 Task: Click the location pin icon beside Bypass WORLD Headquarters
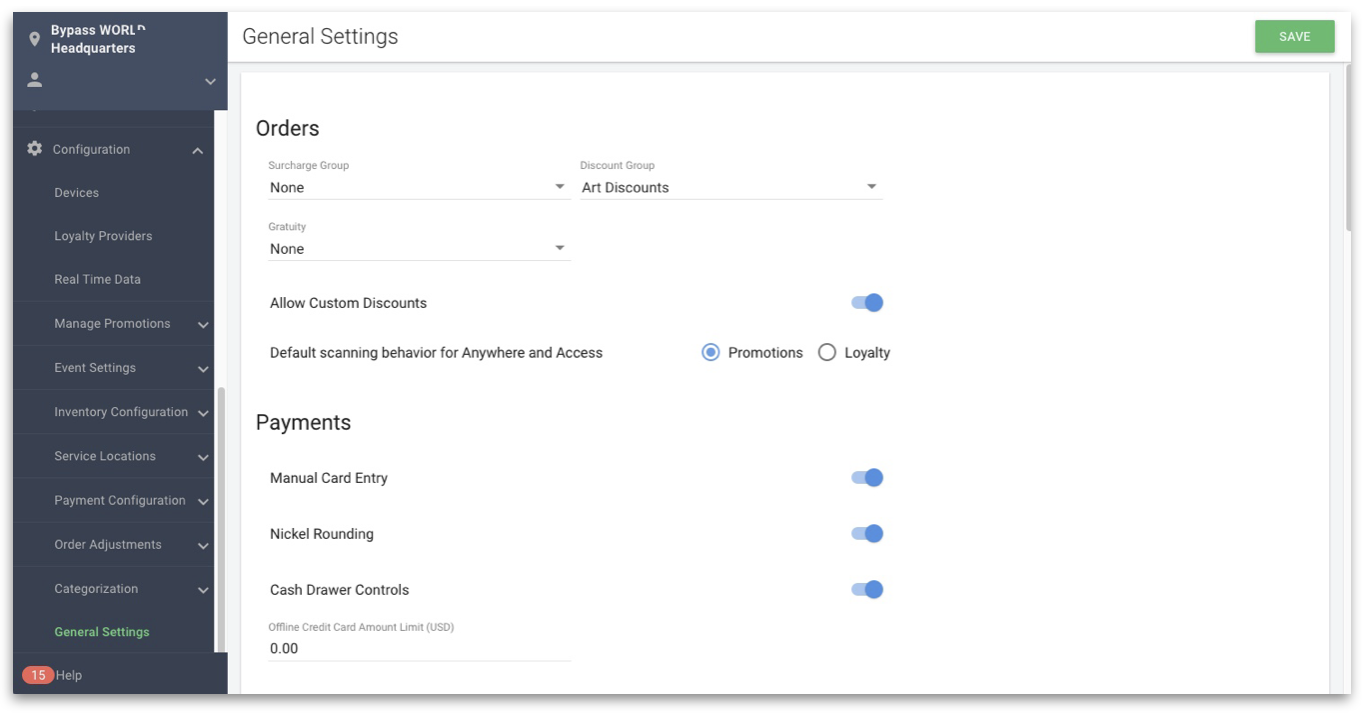35,39
